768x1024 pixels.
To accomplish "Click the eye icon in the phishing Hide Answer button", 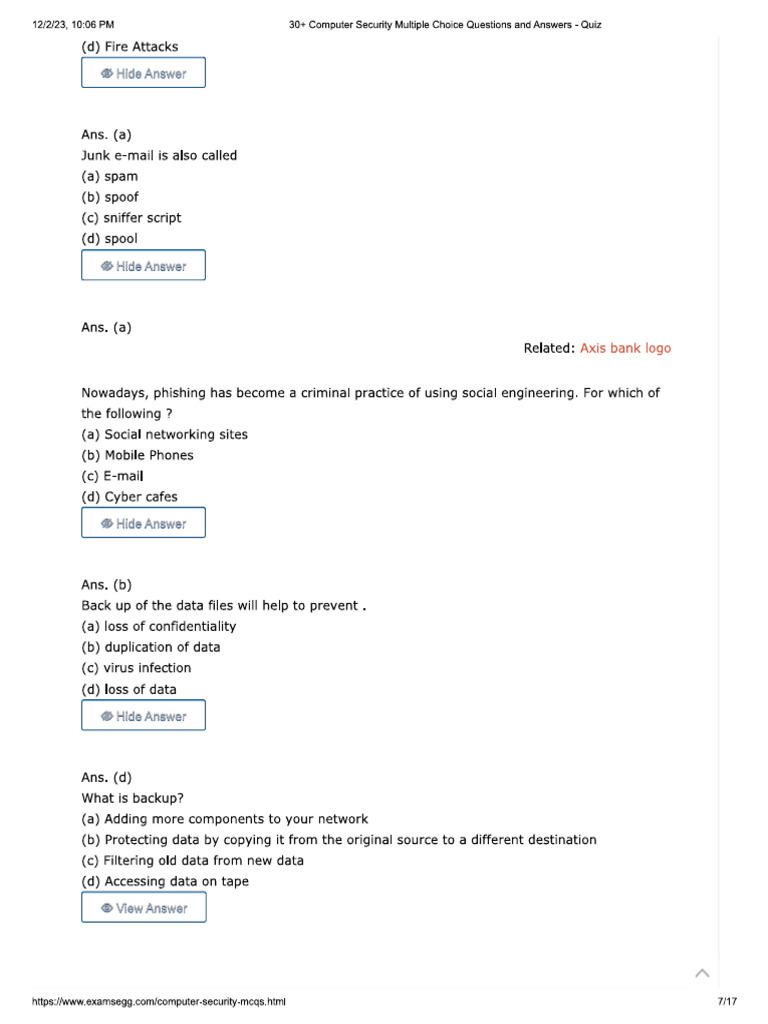I will [107, 524].
